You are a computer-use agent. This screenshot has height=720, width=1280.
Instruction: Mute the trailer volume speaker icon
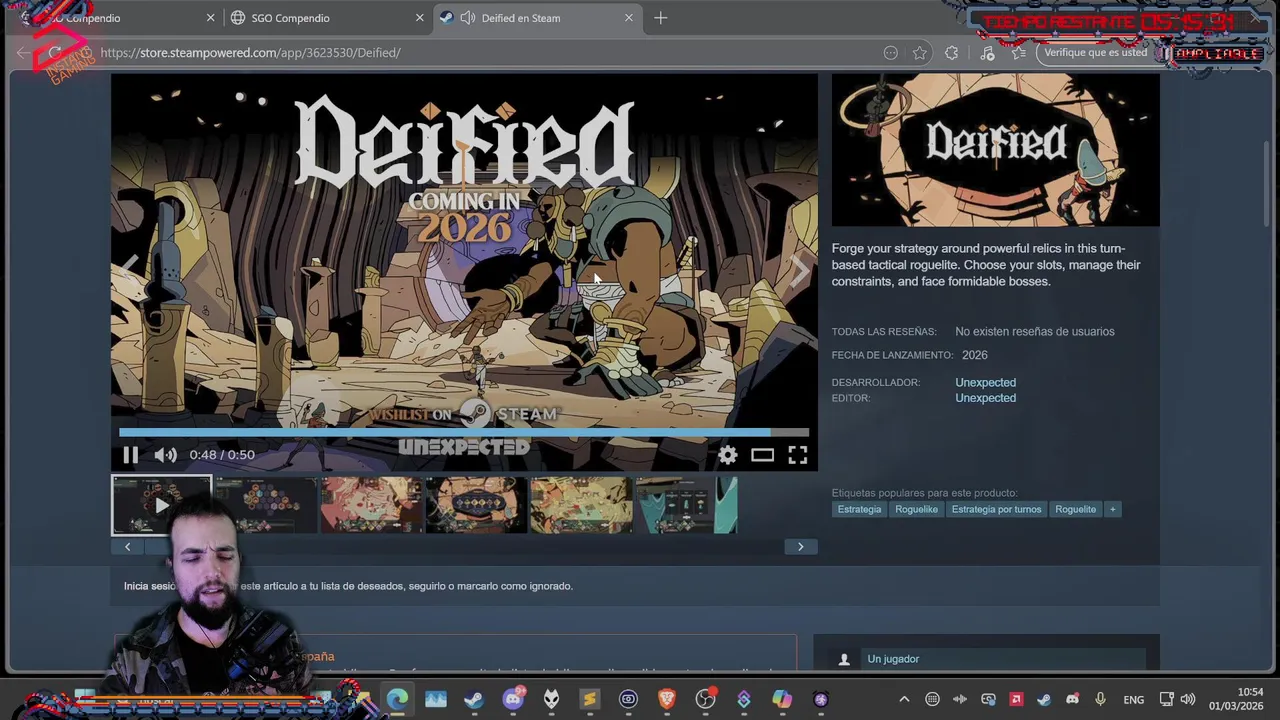tap(166, 455)
